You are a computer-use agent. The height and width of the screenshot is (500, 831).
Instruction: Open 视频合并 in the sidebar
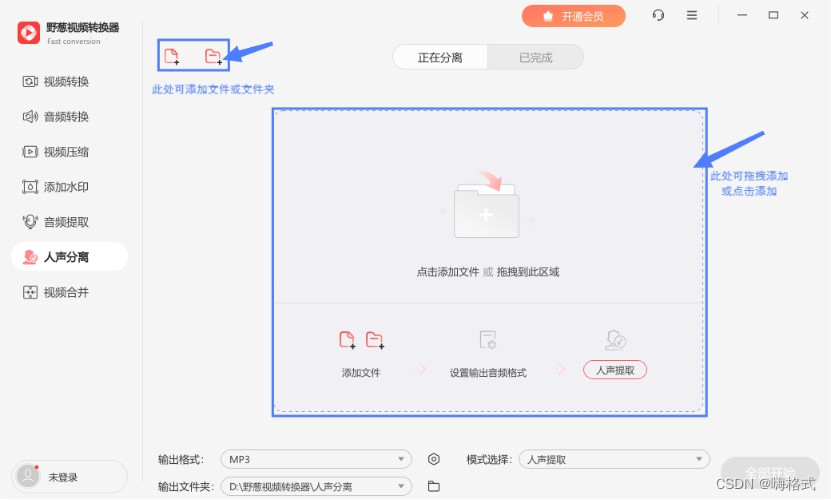click(56, 292)
